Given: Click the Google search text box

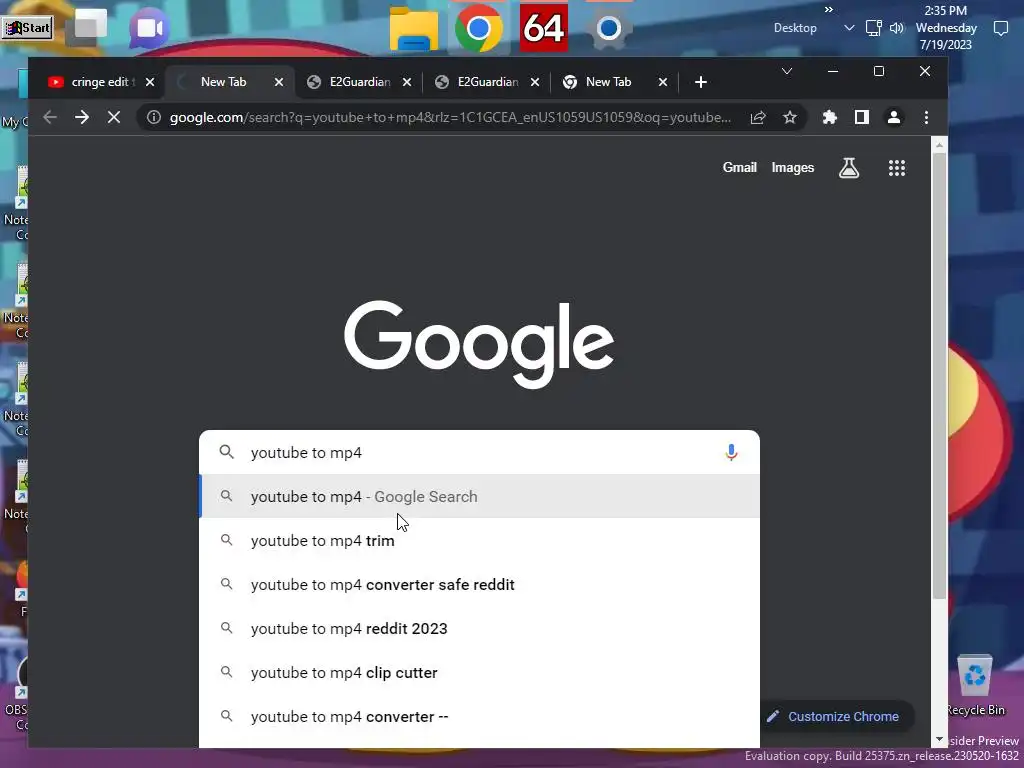Looking at the screenshot, I should 479,452.
